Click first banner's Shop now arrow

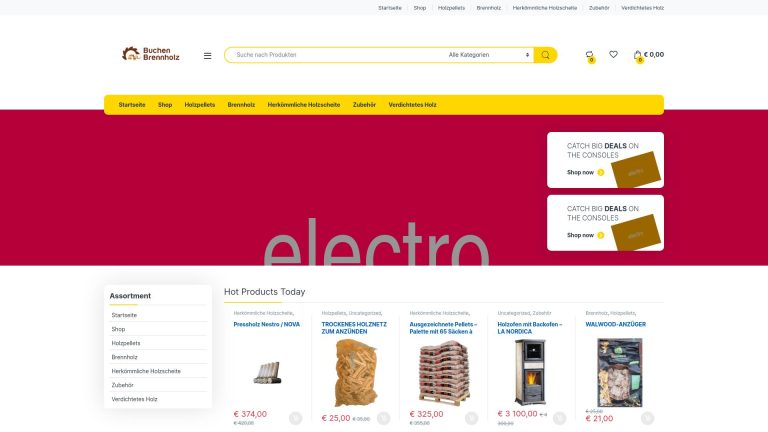tap(601, 172)
